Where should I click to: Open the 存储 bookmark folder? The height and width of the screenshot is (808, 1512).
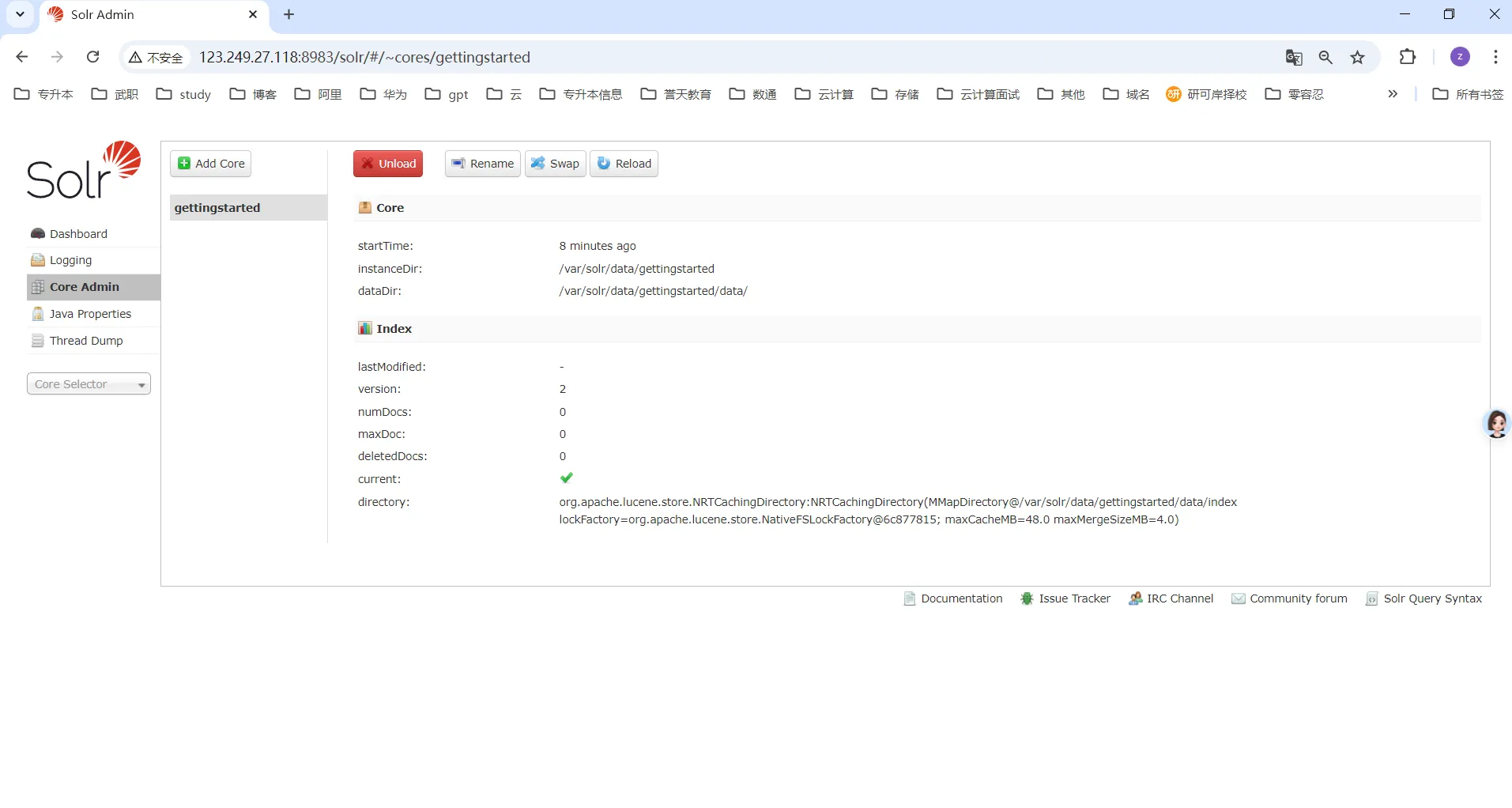tap(896, 94)
